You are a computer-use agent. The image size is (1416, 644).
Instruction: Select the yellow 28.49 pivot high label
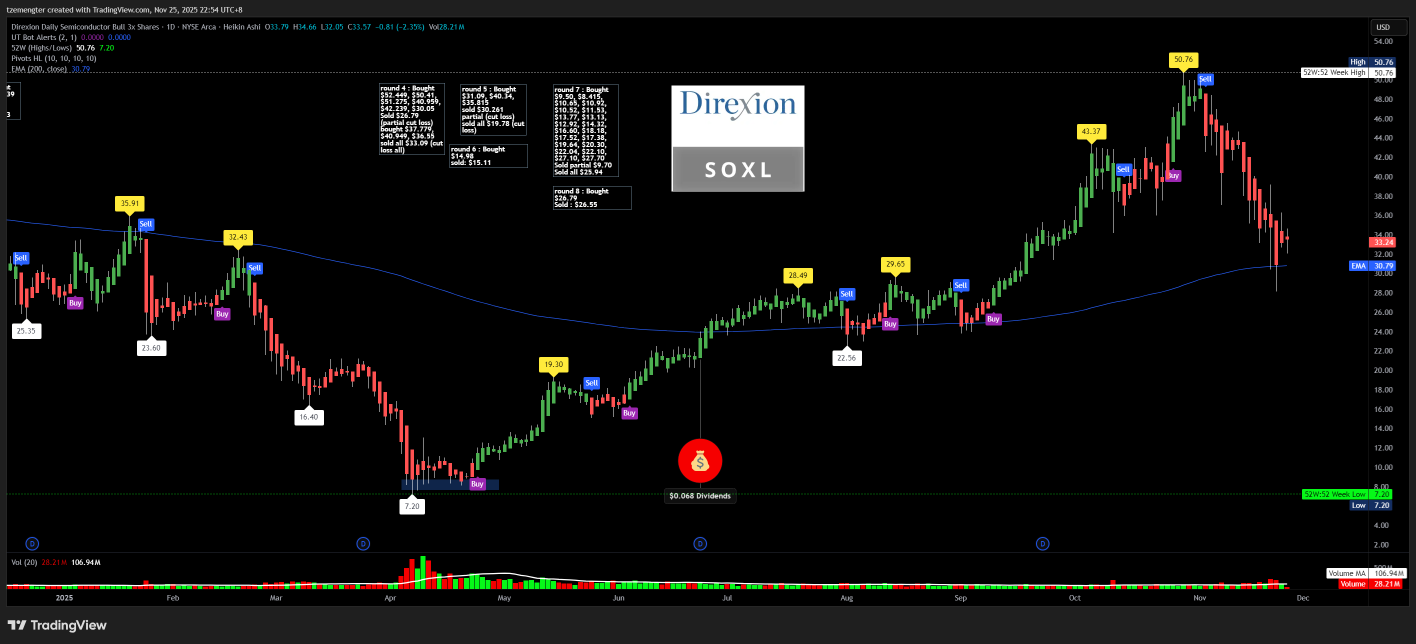pyautogui.click(x=797, y=274)
